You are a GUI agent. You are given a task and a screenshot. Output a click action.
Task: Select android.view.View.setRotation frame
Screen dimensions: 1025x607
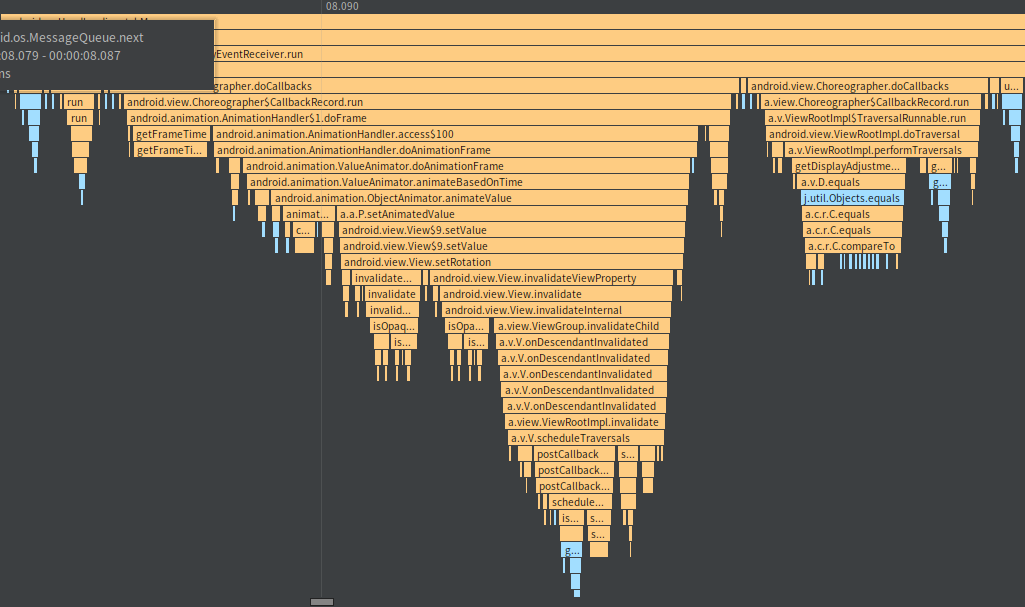click(x=512, y=262)
